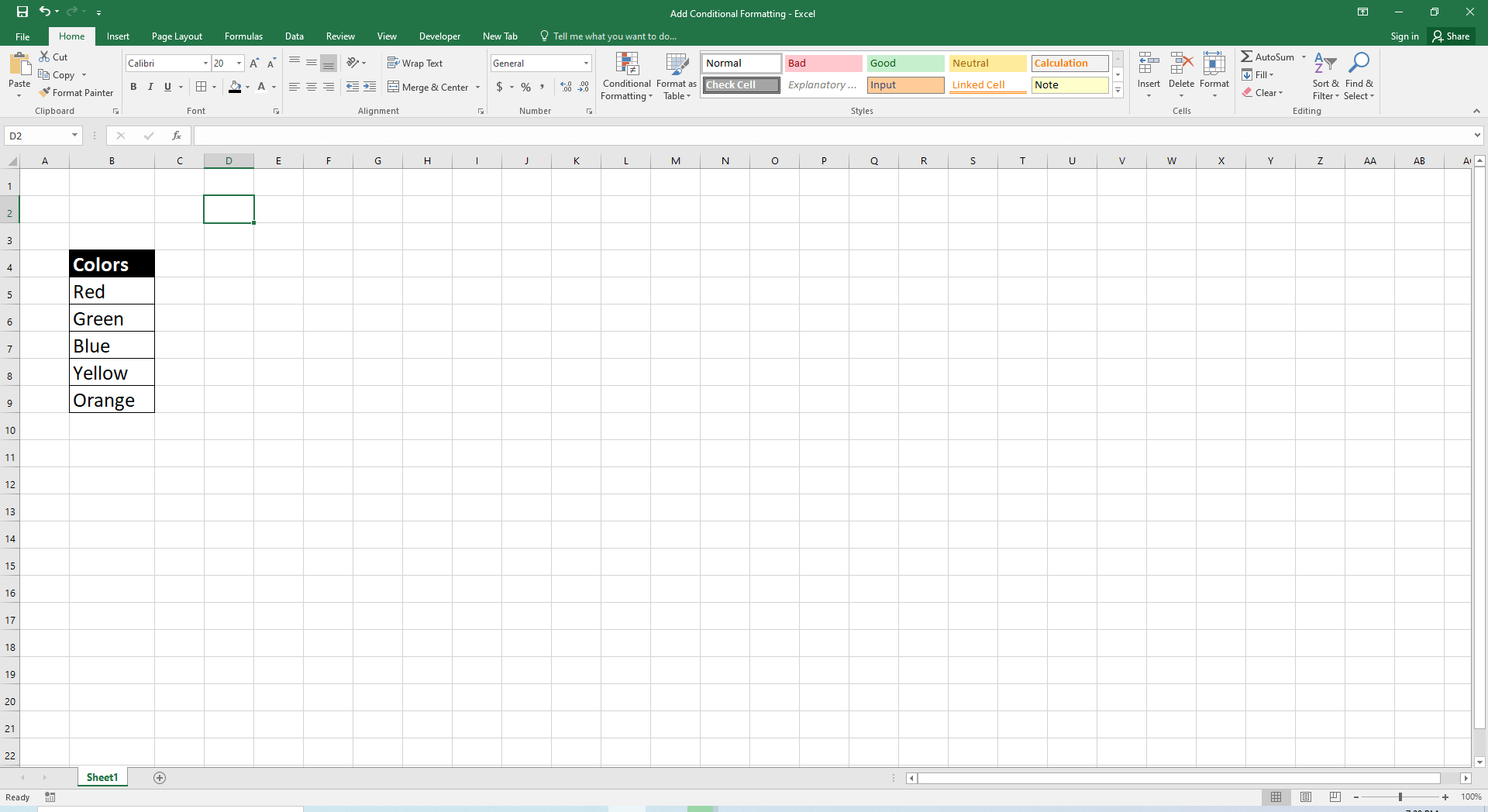Click the Percent Style icon
The width and height of the screenshot is (1488, 812).
525,88
